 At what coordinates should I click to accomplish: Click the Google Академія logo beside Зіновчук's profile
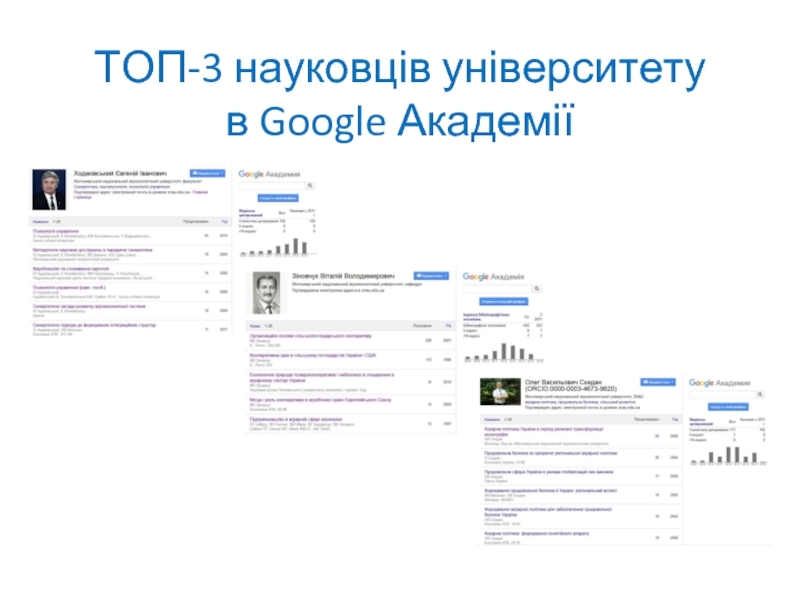493,277
